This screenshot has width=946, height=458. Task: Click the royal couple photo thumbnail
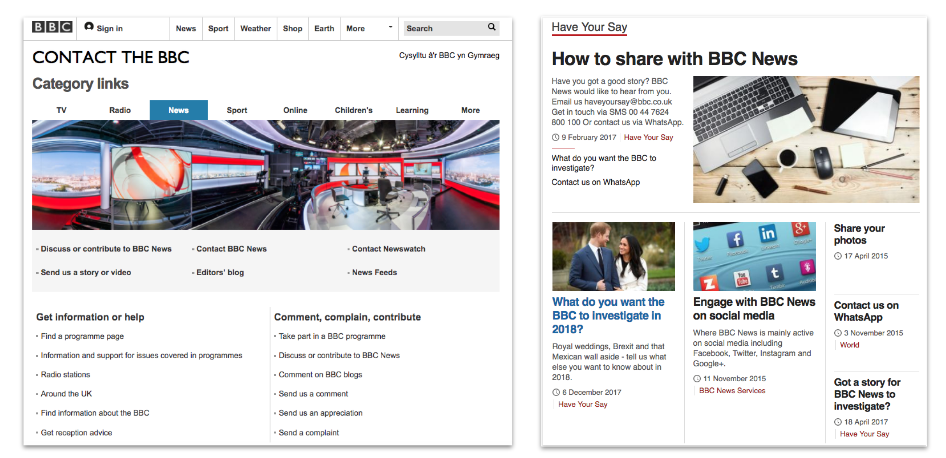click(x=614, y=256)
